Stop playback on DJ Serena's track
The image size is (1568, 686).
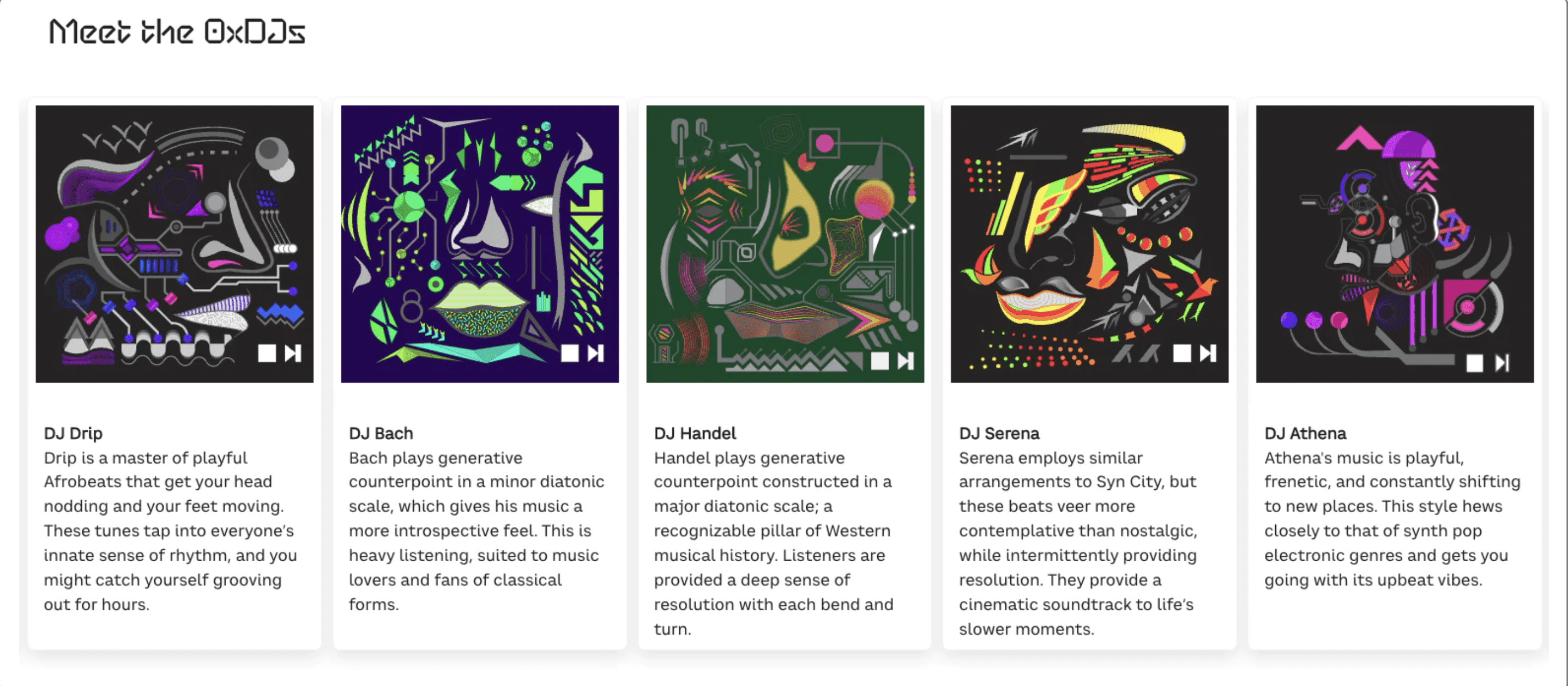tap(1182, 353)
